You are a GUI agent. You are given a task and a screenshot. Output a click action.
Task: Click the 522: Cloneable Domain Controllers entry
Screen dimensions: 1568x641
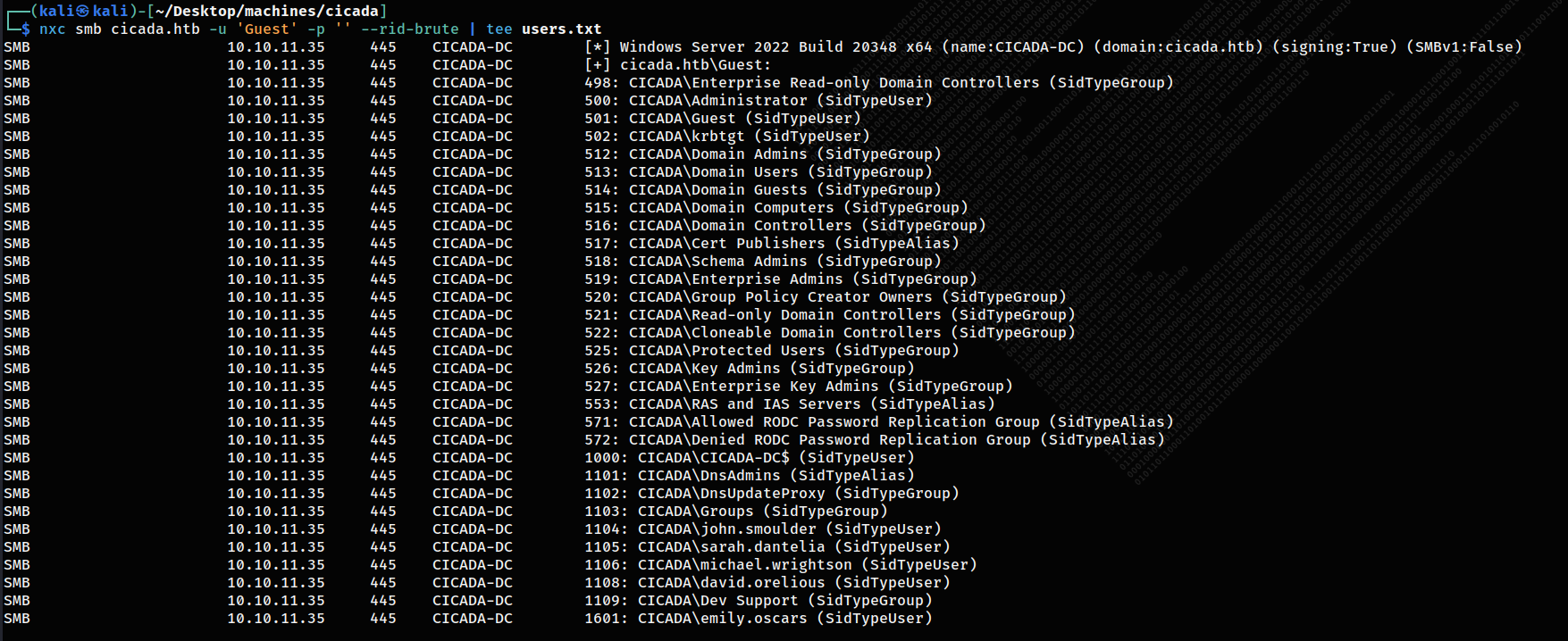830,332
